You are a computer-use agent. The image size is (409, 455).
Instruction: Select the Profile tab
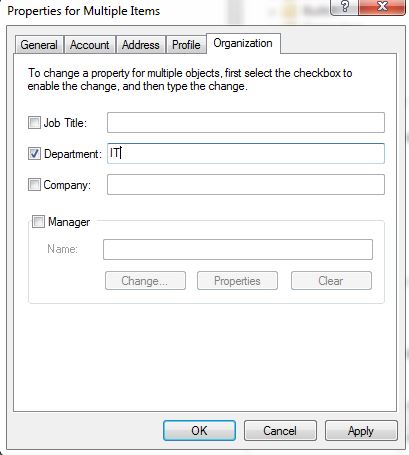(x=186, y=45)
